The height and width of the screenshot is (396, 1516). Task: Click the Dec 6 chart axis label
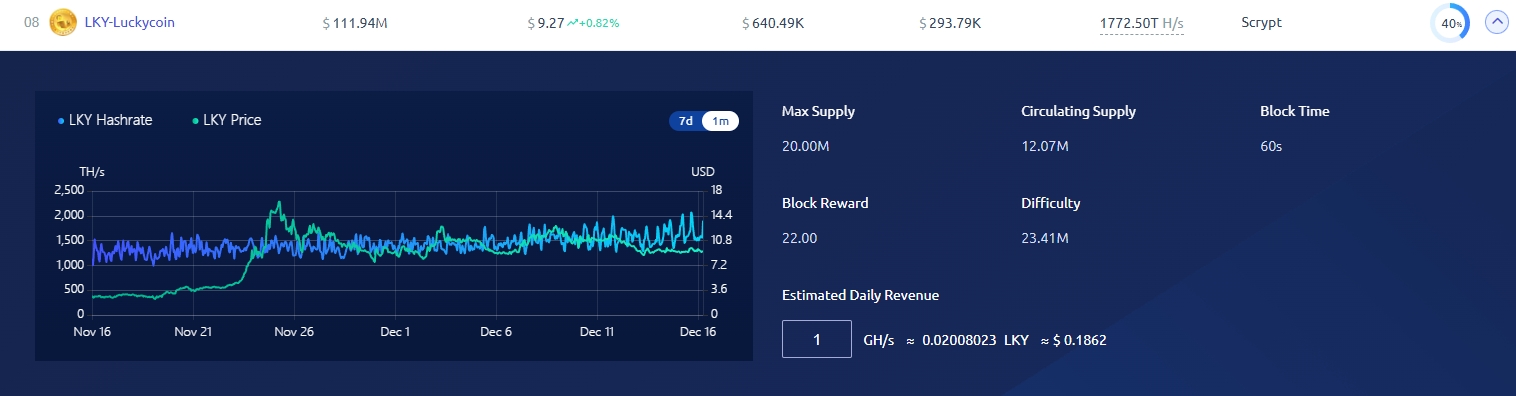pos(496,331)
